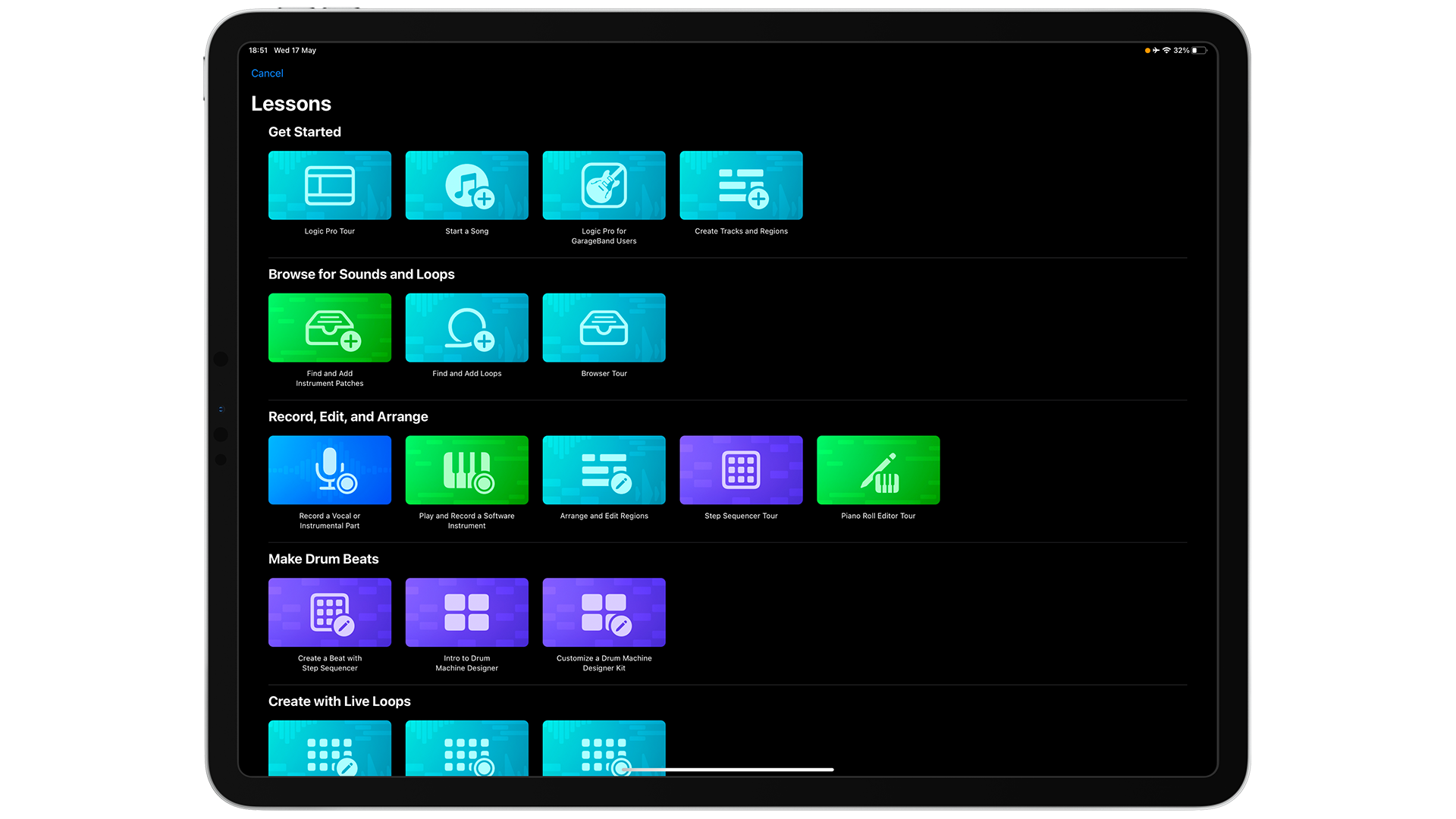
Task: Select the Find and Add Instrument Patches lesson
Action: click(x=329, y=327)
